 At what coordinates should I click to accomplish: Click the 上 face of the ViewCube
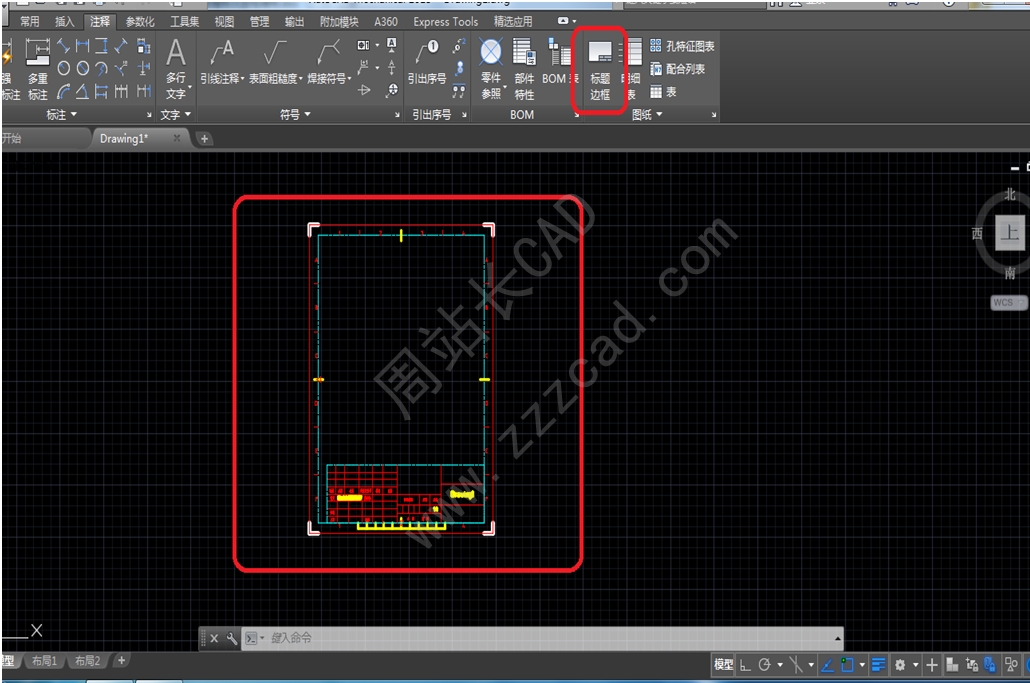tap(1009, 232)
